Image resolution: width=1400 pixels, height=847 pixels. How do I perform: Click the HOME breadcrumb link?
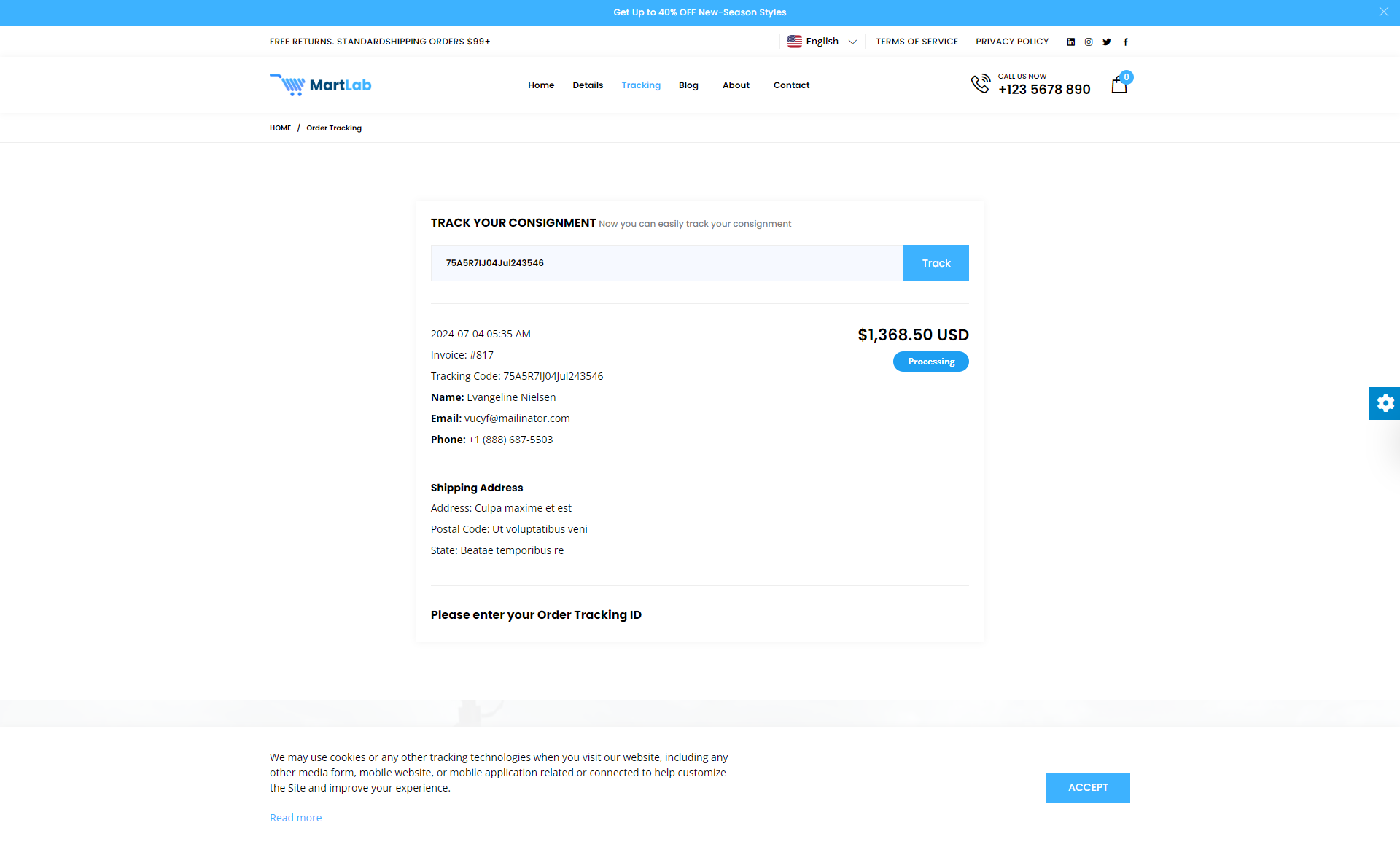[x=280, y=128]
